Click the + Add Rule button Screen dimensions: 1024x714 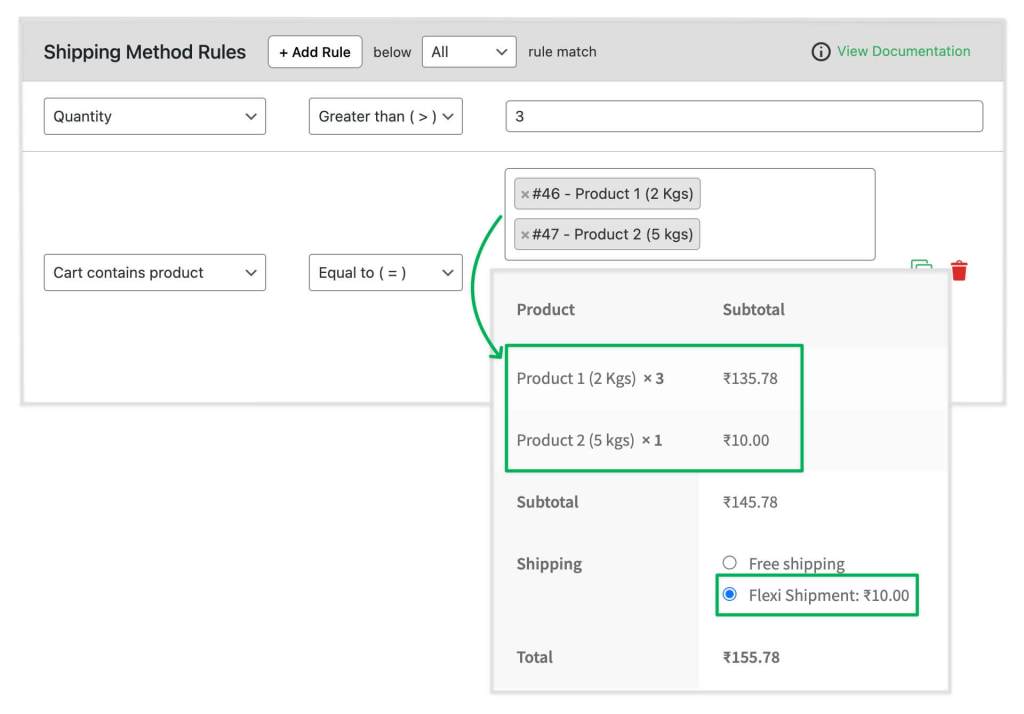(x=315, y=52)
